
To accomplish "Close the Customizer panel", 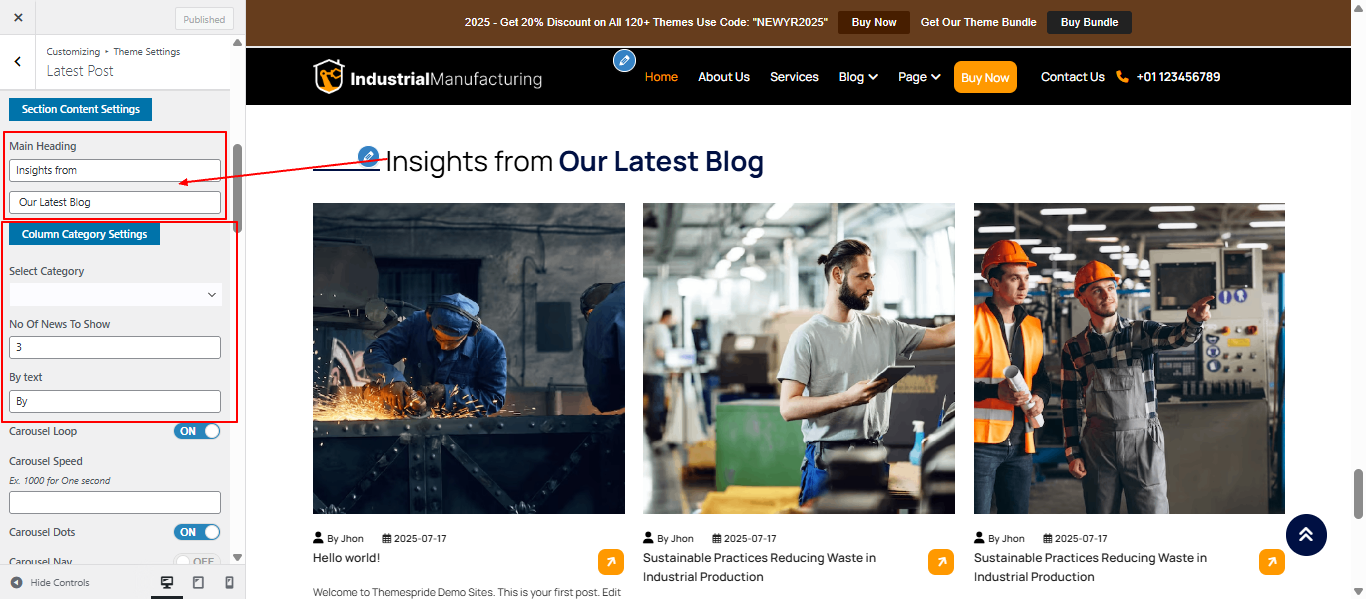I will point(18,18).
